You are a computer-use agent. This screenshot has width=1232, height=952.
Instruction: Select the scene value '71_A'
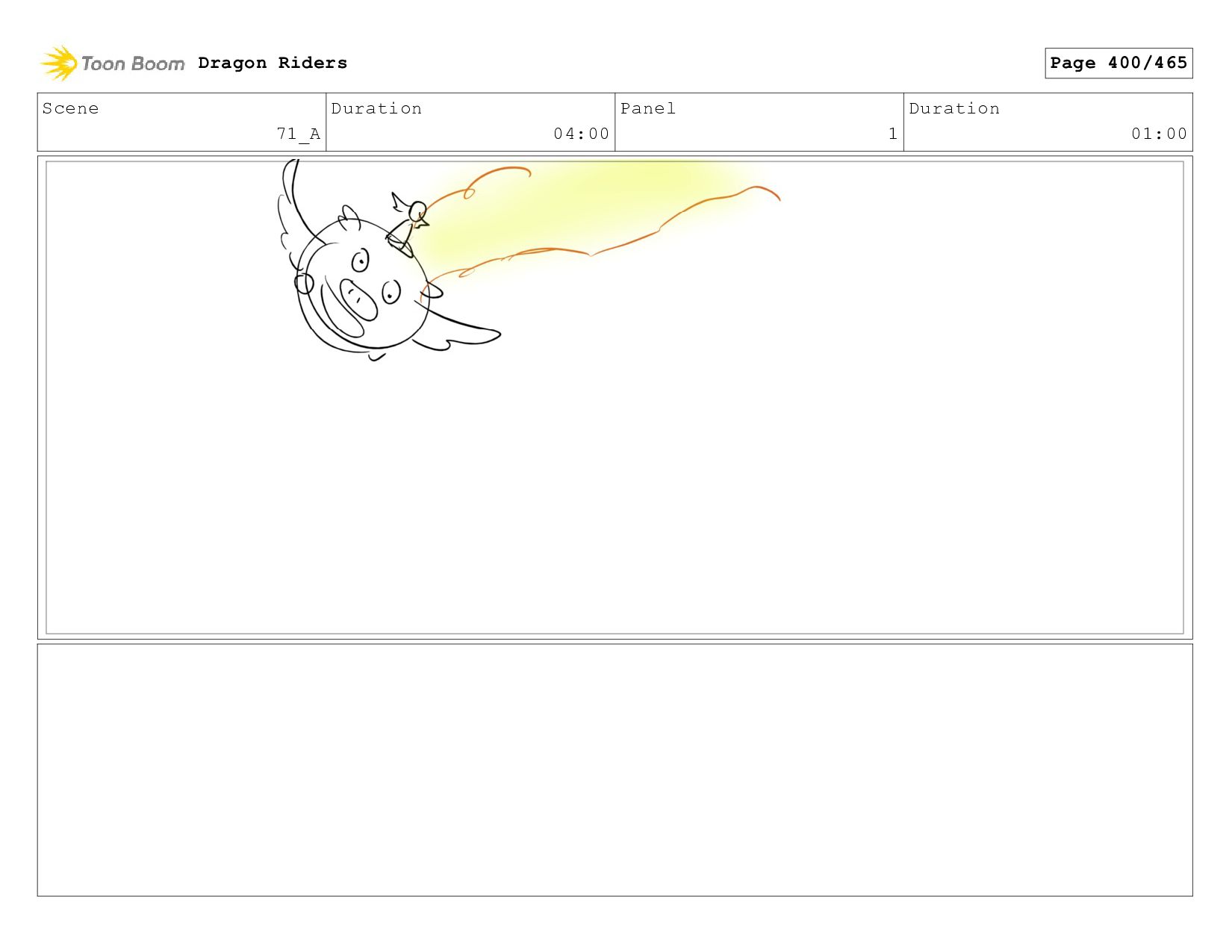[x=298, y=134]
